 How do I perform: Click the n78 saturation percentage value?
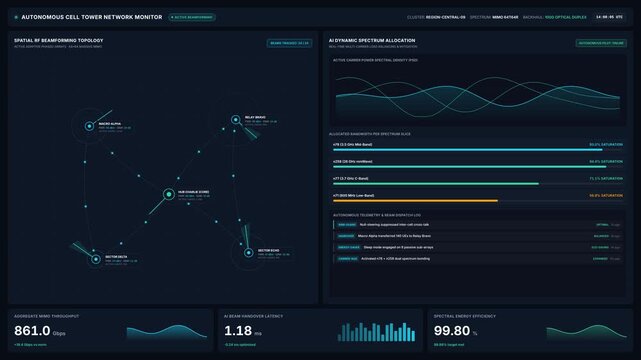click(x=606, y=145)
